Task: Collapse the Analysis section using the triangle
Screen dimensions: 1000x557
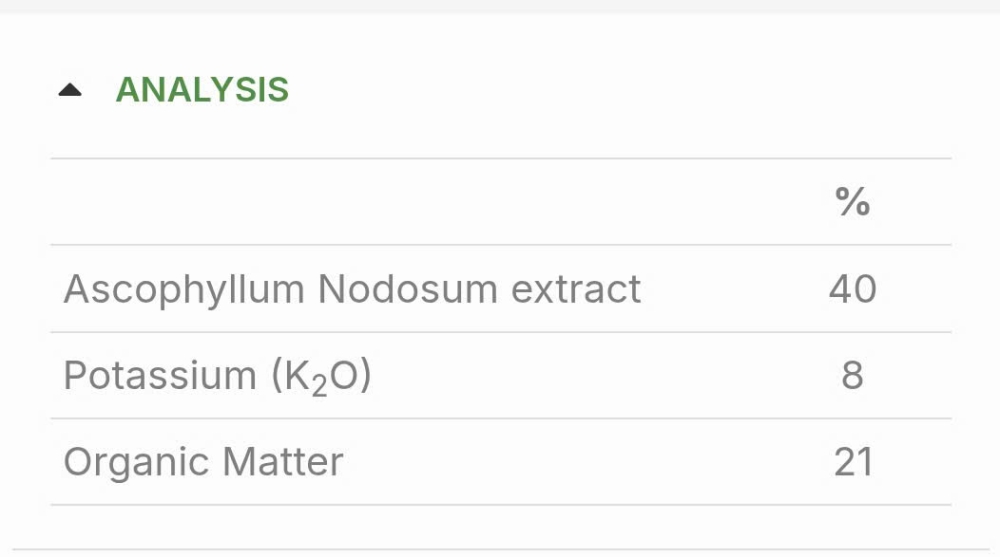Action: 70,90
